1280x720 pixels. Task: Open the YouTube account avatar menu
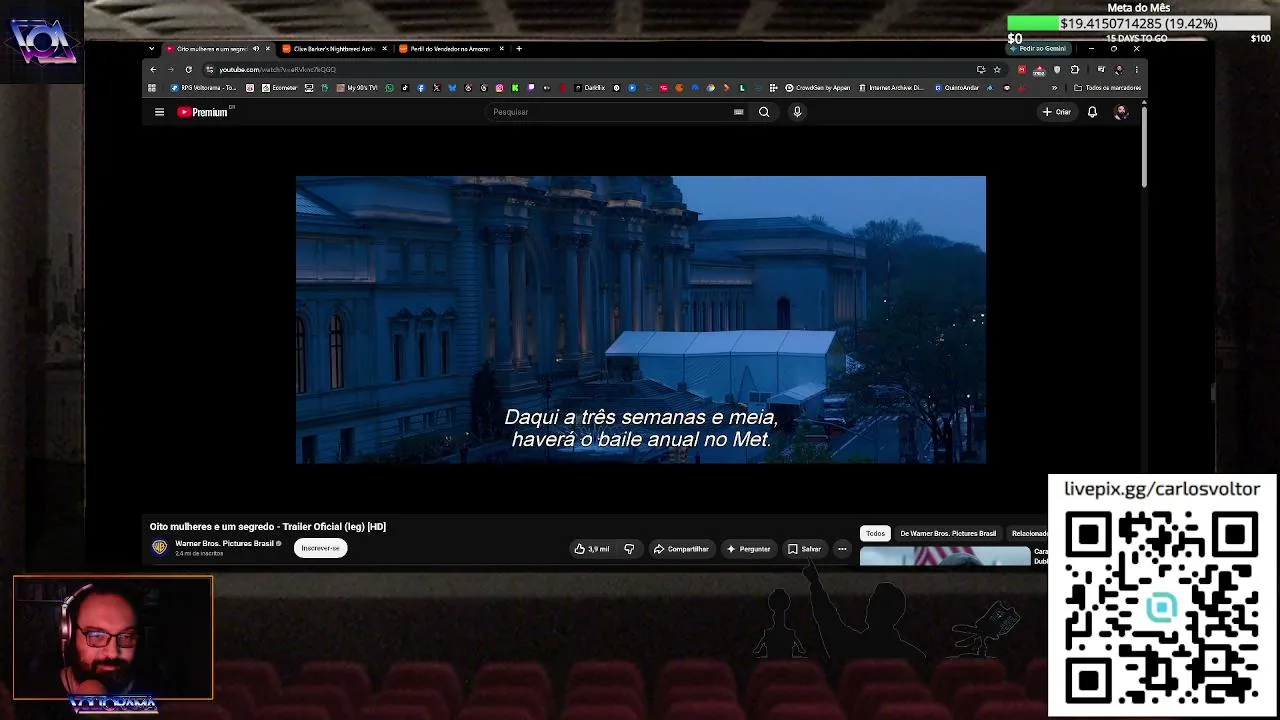click(x=1121, y=112)
